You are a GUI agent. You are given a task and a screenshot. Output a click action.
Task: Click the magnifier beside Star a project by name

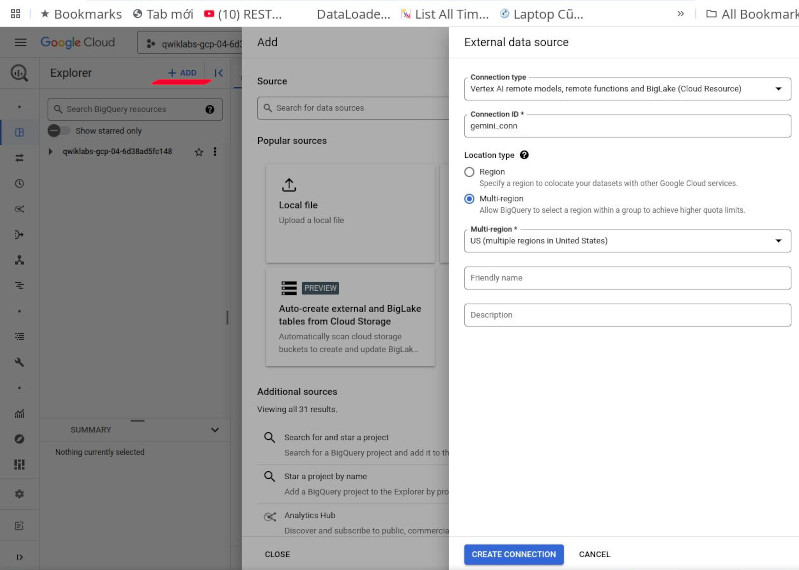[x=270, y=476]
